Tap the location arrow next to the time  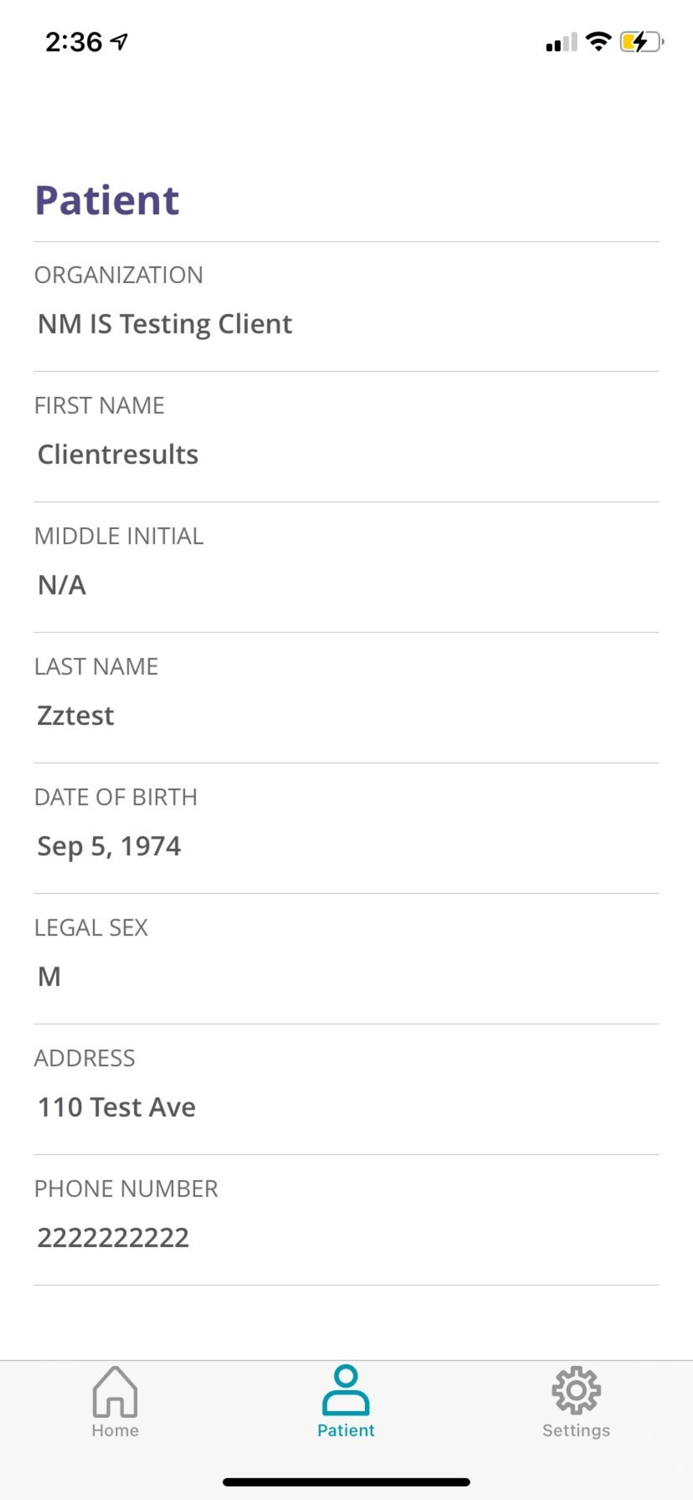tap(120, 40)
